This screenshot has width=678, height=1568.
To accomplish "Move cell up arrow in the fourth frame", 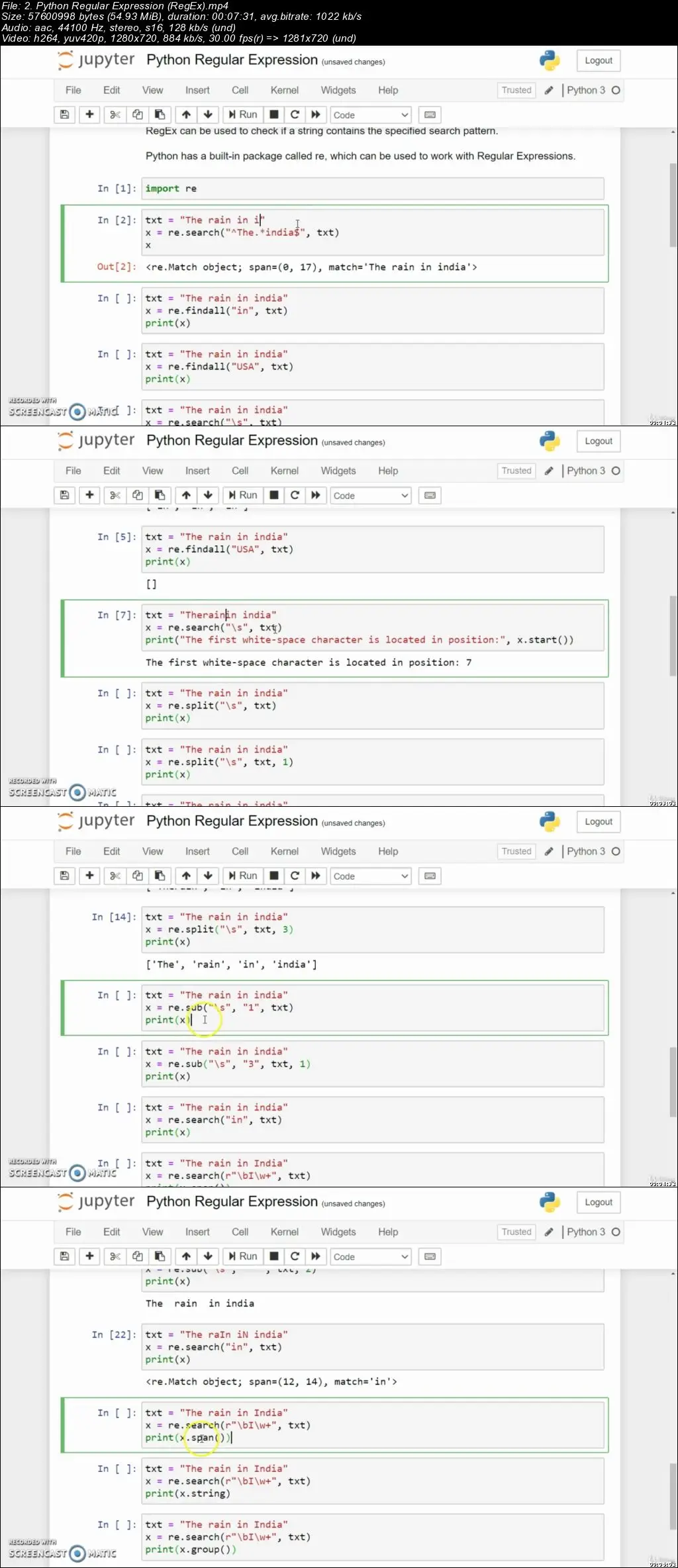I will [186, 1256].
